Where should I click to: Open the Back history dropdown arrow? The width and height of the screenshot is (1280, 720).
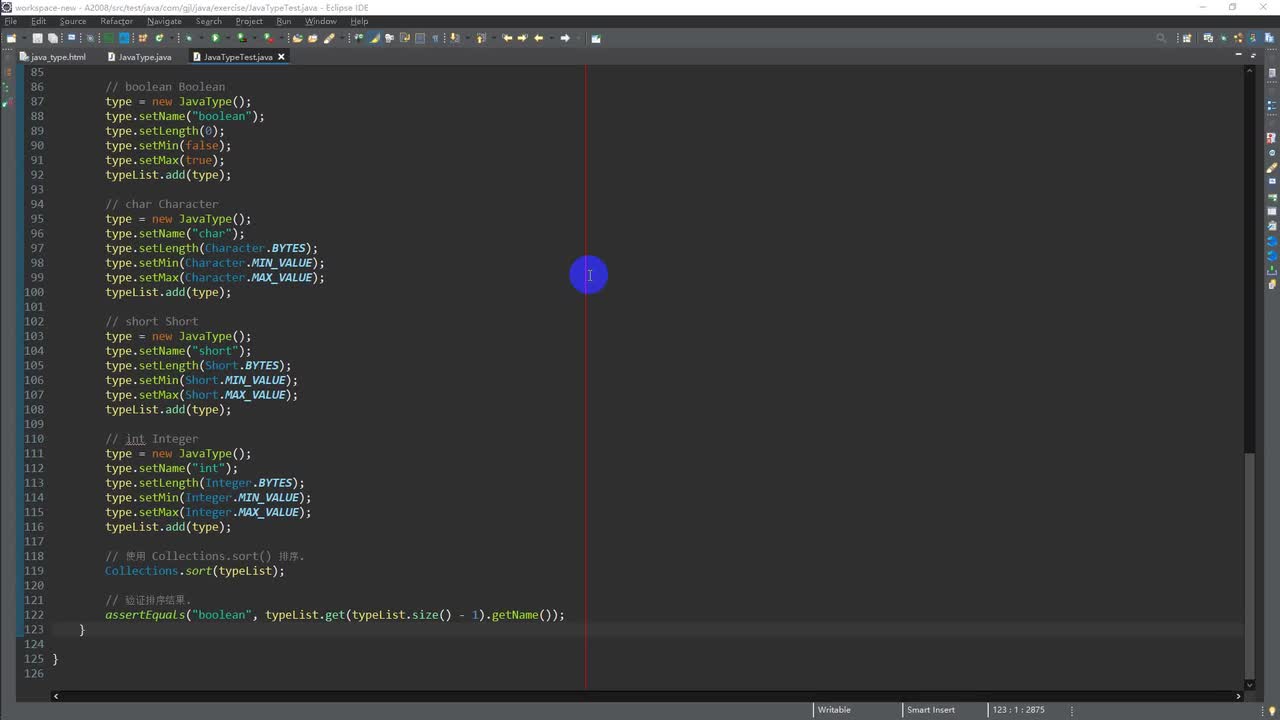(549, 38)
